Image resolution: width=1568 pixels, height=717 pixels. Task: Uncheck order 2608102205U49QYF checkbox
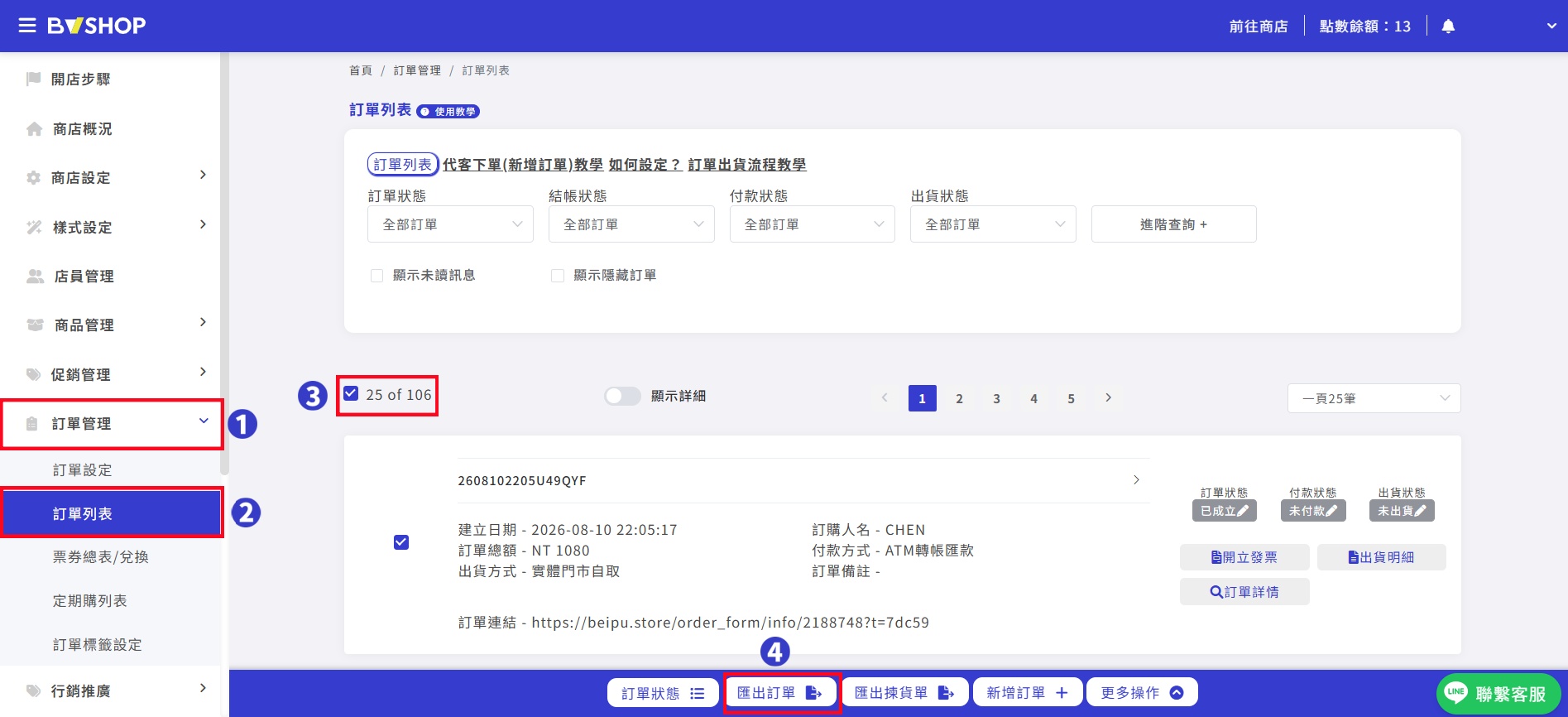tap(401, 542)
